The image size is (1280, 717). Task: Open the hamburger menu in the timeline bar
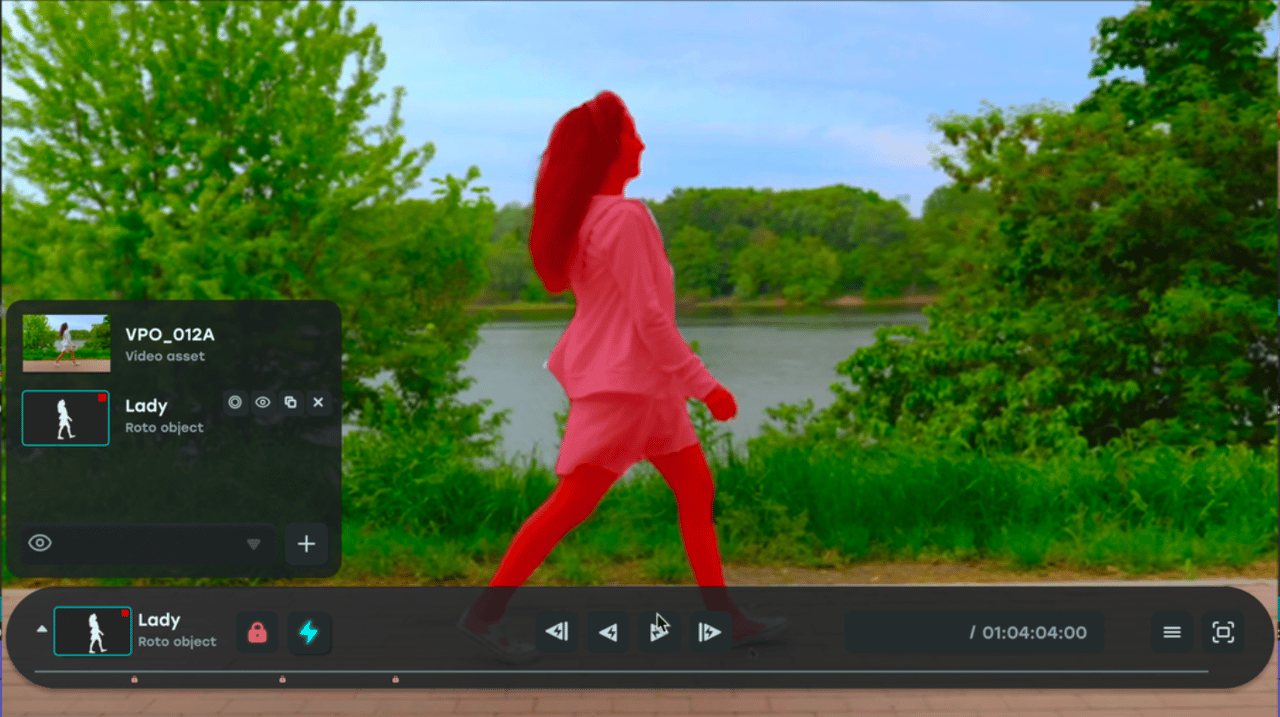(1172, 632)
